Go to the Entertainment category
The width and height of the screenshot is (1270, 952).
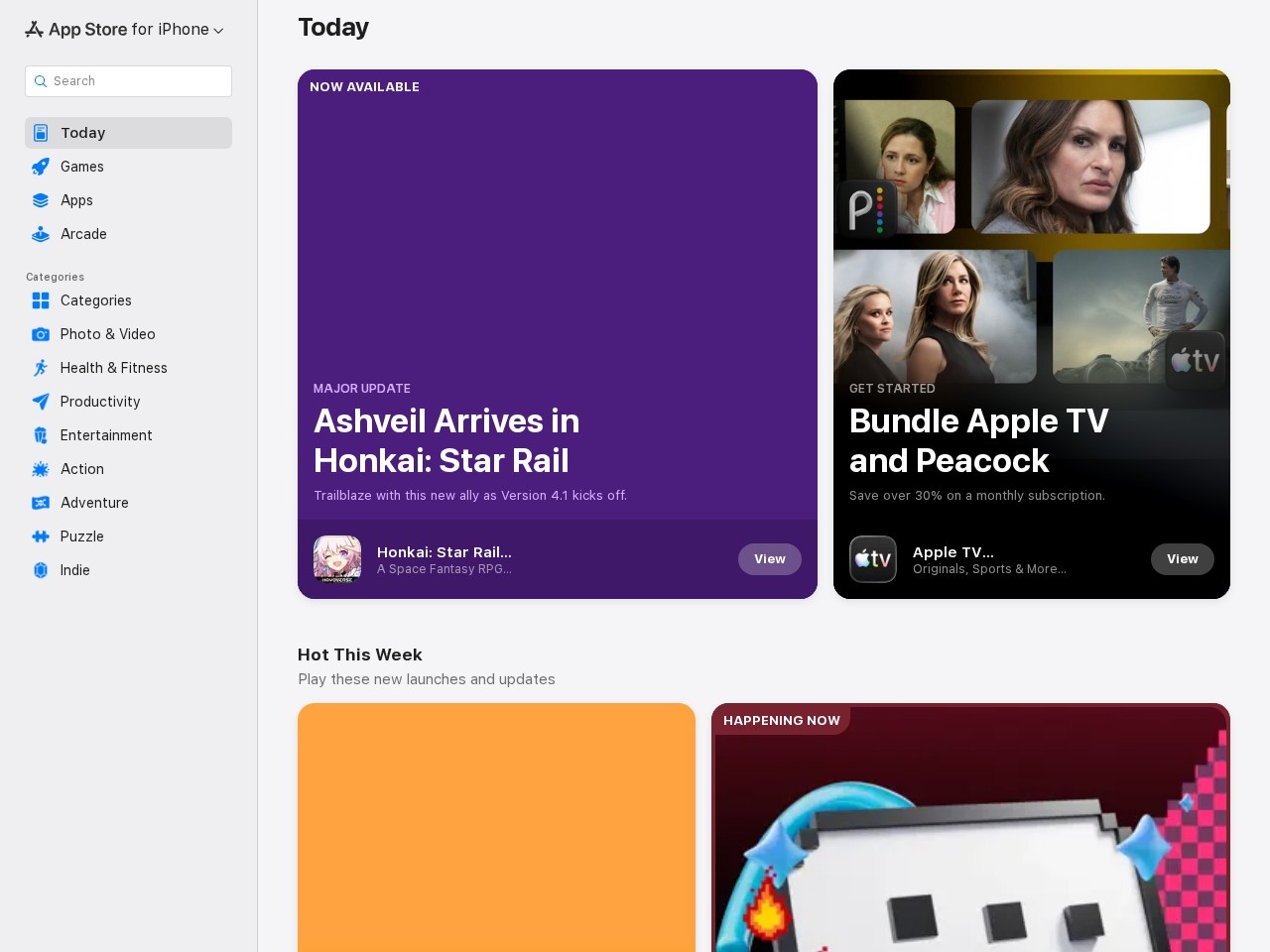tap(105, 435)
